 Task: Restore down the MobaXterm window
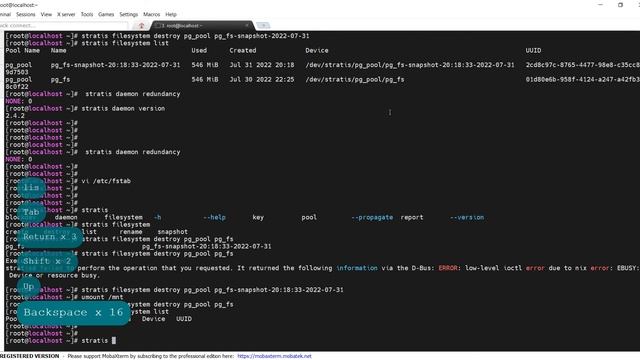point(620,5)
